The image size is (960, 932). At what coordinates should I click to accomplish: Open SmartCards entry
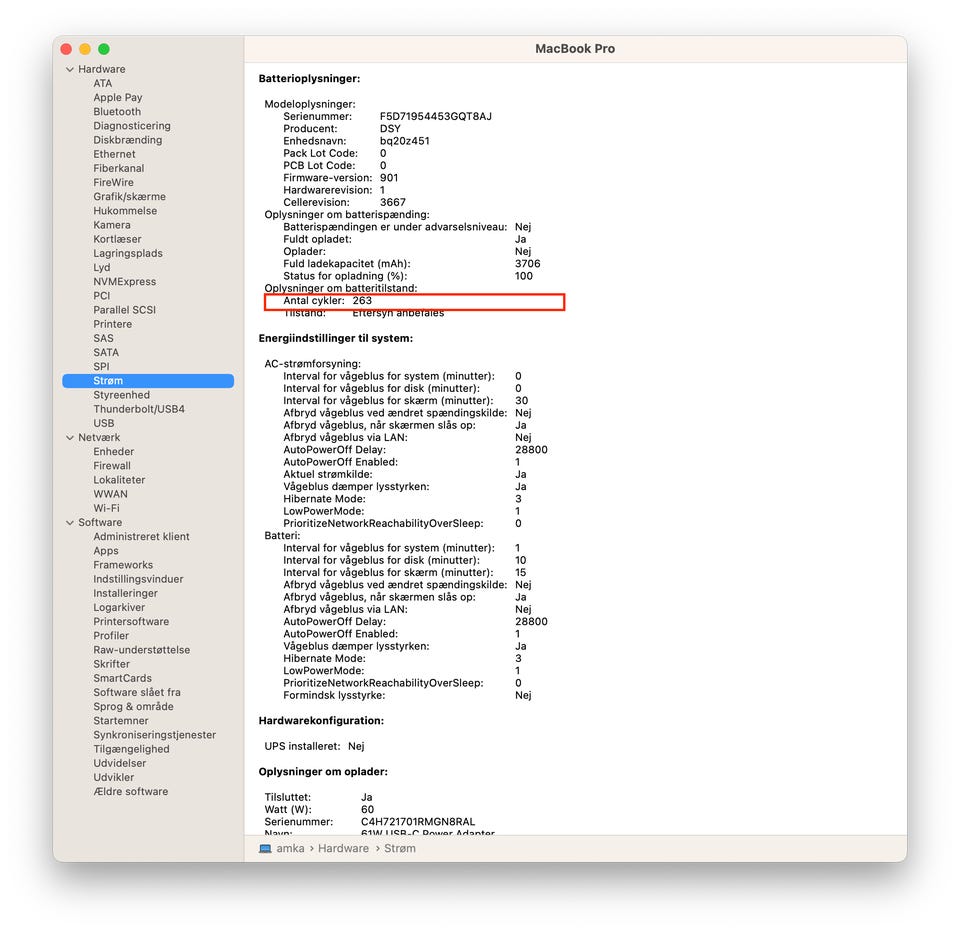coord(122,677)
